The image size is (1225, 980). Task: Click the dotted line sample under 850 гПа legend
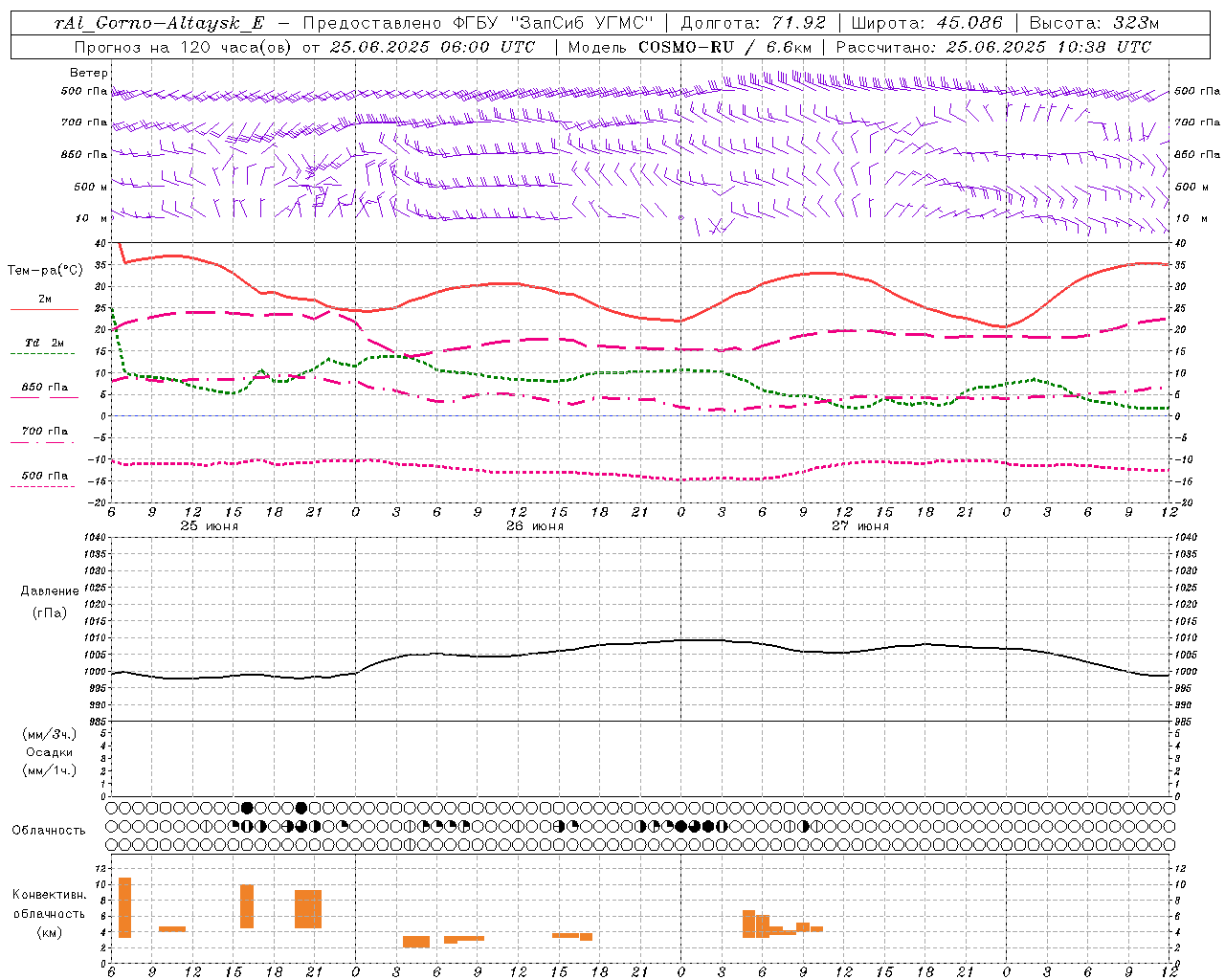[x=42, y=398]
